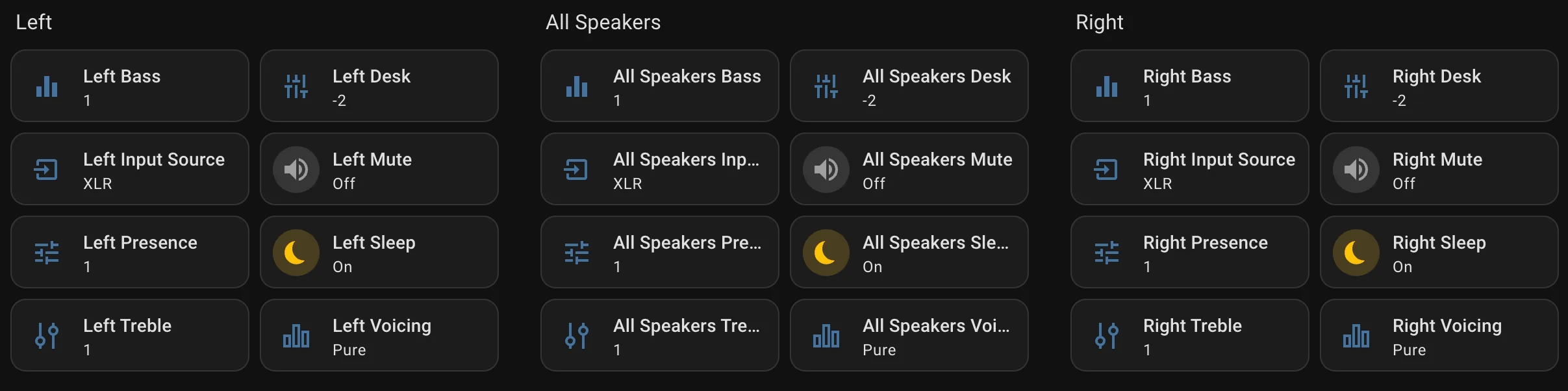
Task: Click the Right Input Source import icon
Action: coord(1107,170)
